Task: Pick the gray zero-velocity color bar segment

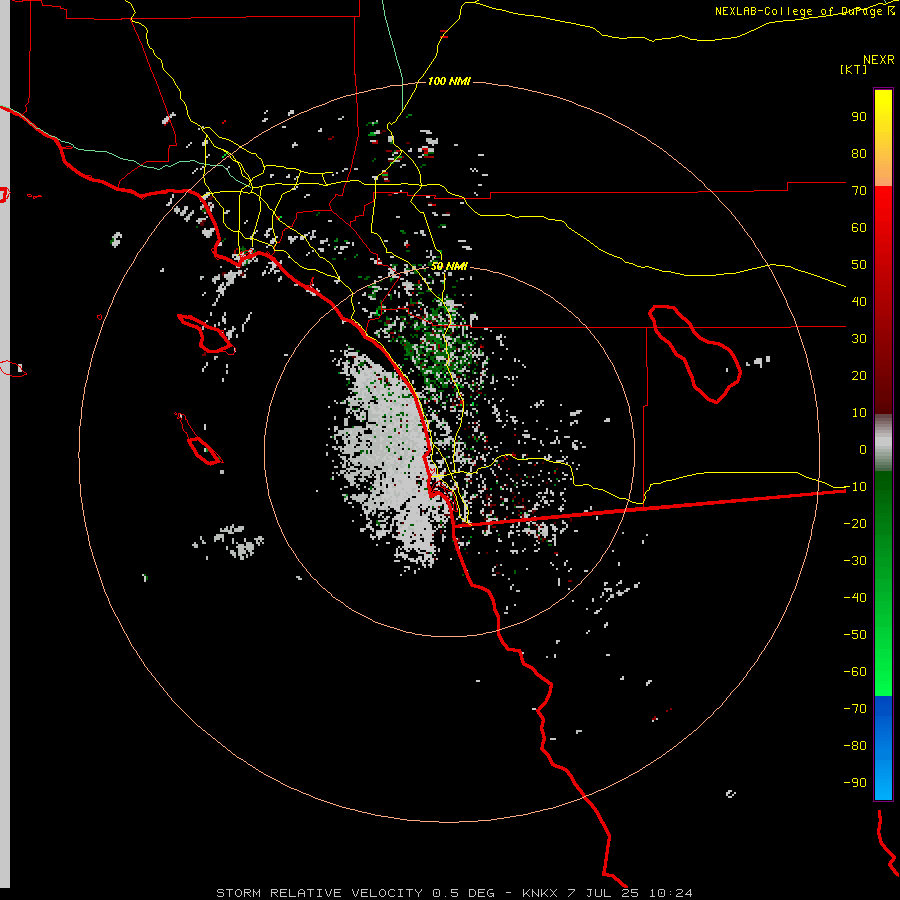Action: tap(883, 443)
